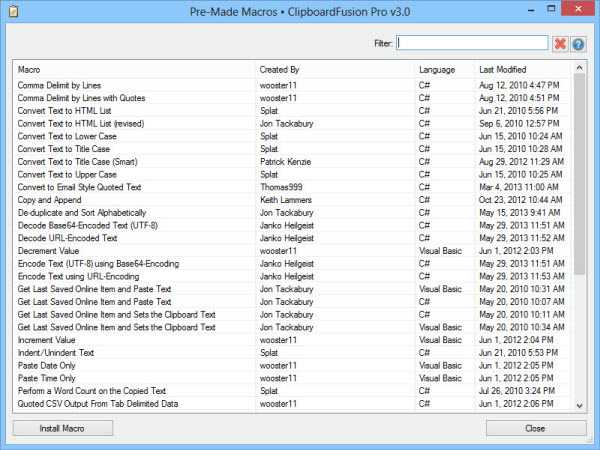
Task: Click author 'Thomas999' in Created By column
Action: 281,187
